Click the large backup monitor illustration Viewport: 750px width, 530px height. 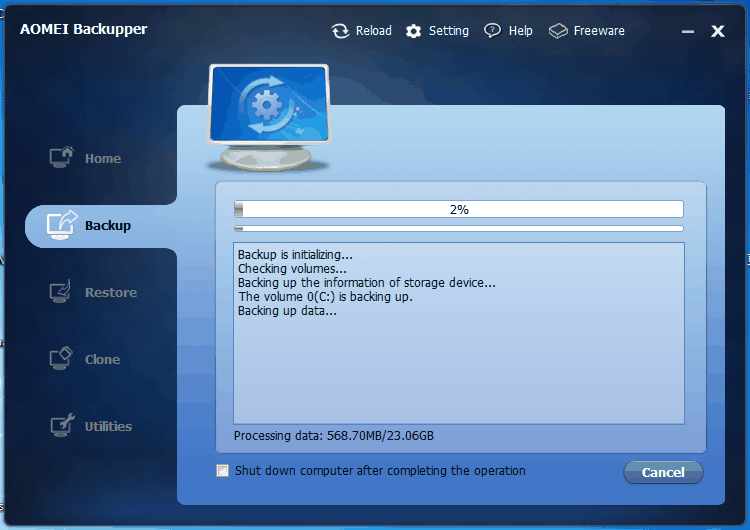pyautogui.click(x=269, y=117)
